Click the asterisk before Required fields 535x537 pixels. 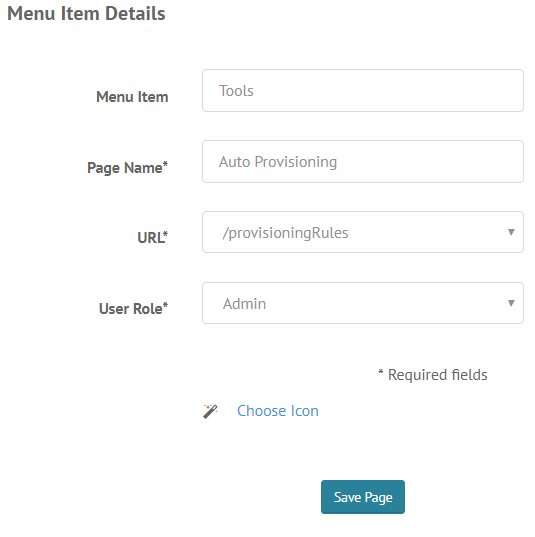tap(381, 372)
